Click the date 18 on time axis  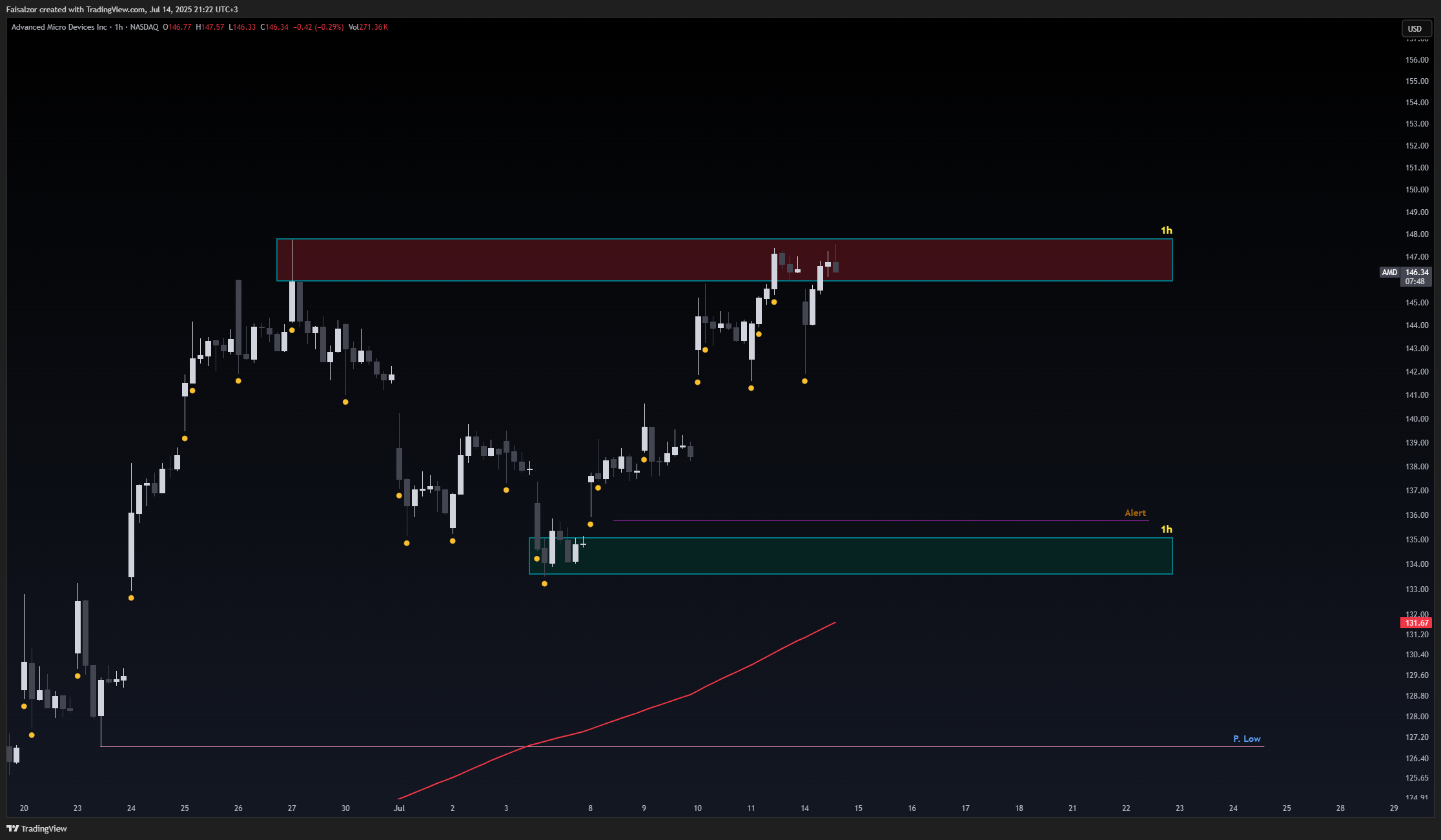(x=1019, y=808)
